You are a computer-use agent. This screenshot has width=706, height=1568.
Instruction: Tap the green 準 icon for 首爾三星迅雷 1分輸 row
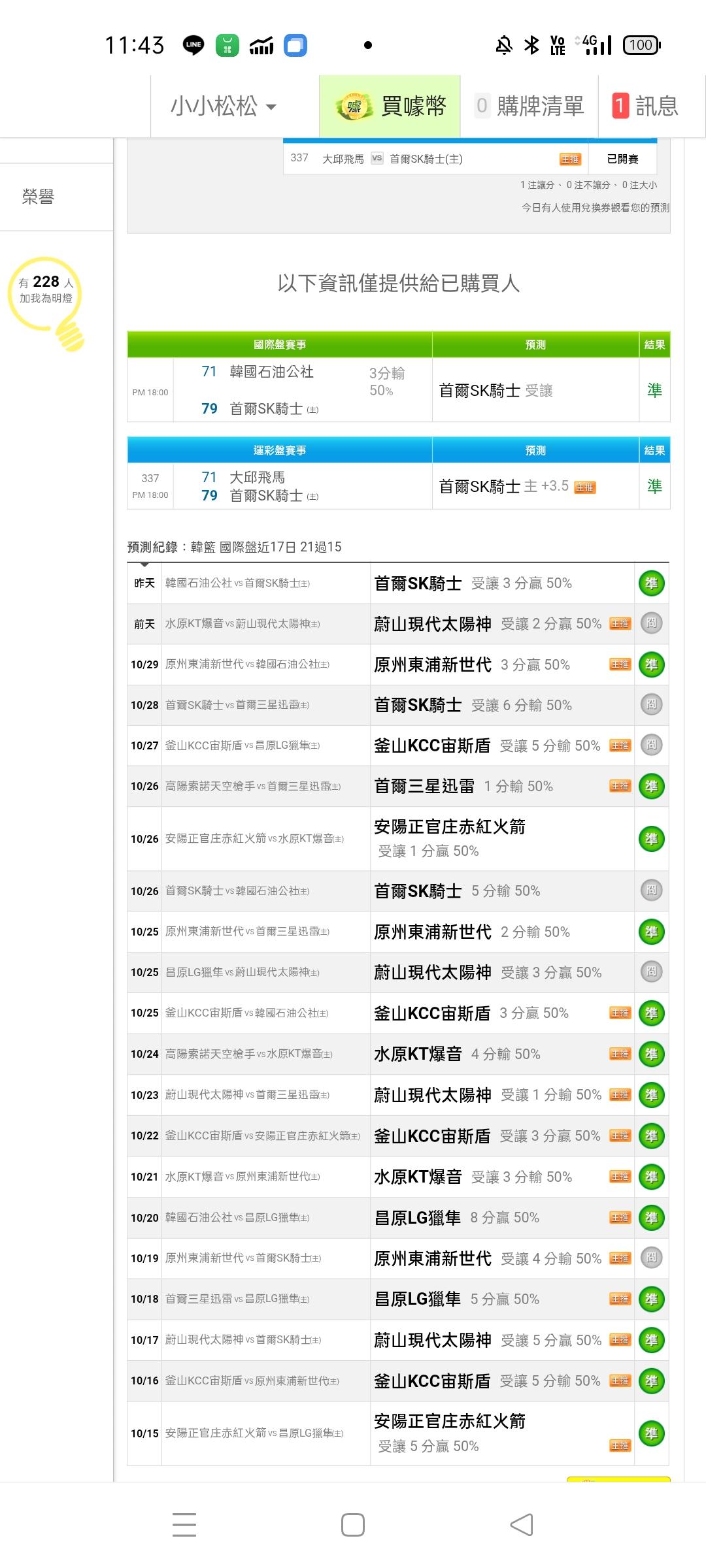coord(651,786)
